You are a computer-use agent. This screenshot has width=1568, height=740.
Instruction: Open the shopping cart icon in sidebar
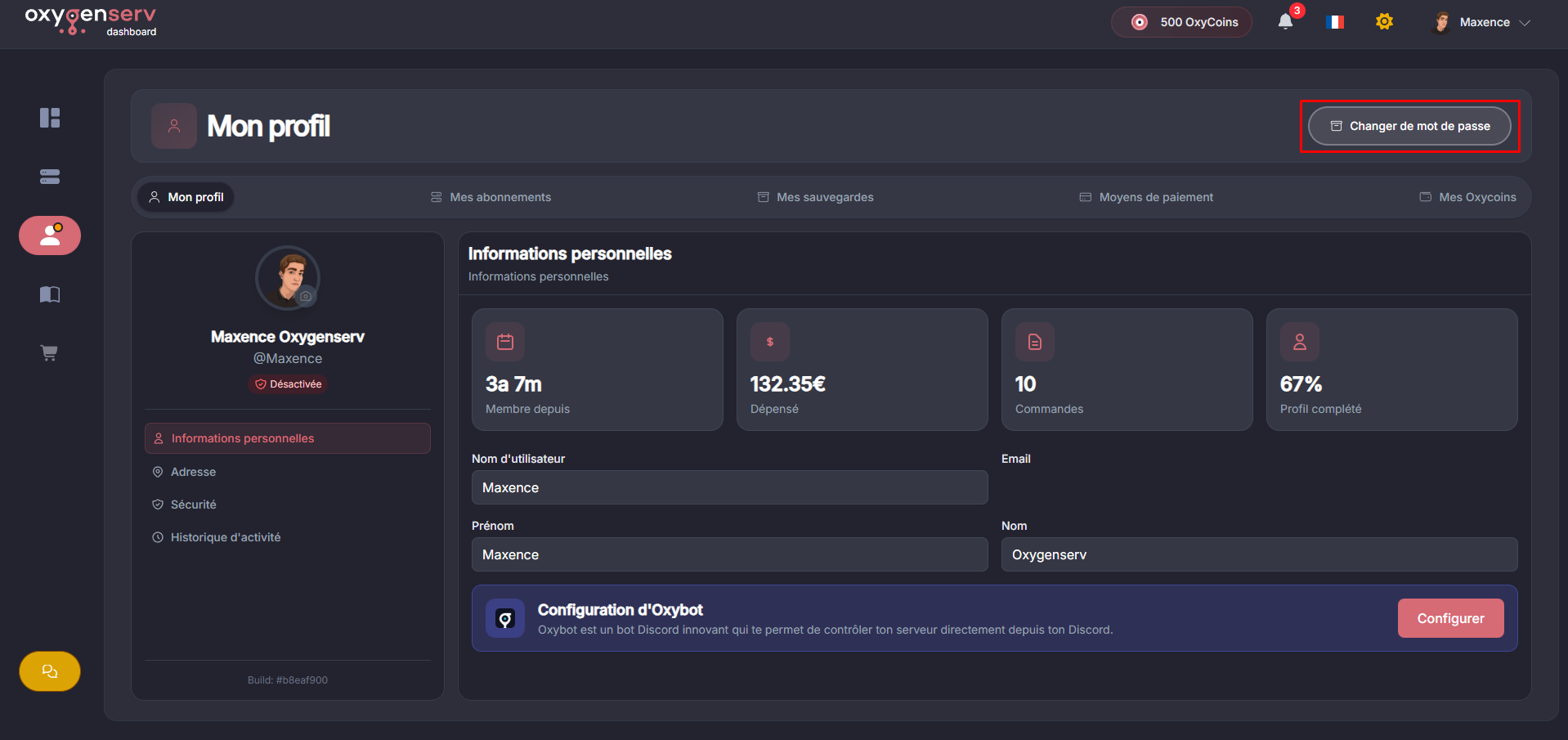pos(50,353)
